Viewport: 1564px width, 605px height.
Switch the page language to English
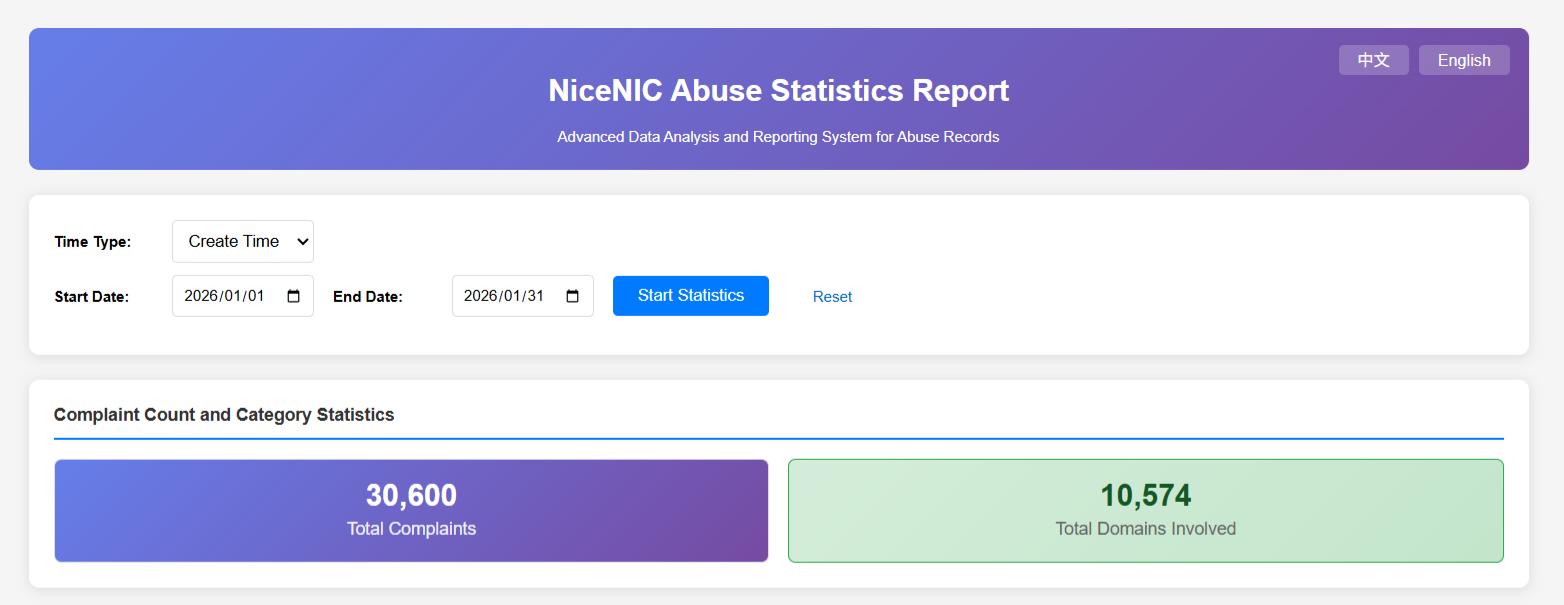[x=1463, y=59]
